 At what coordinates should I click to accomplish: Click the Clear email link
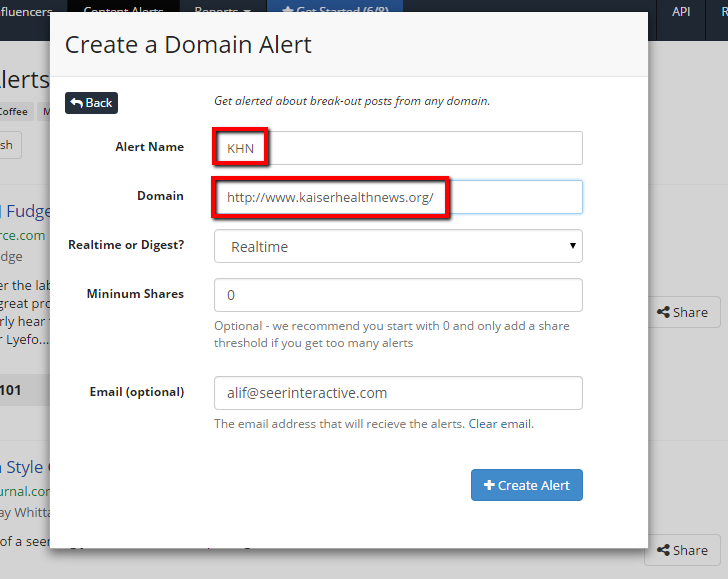pos(500,424)
